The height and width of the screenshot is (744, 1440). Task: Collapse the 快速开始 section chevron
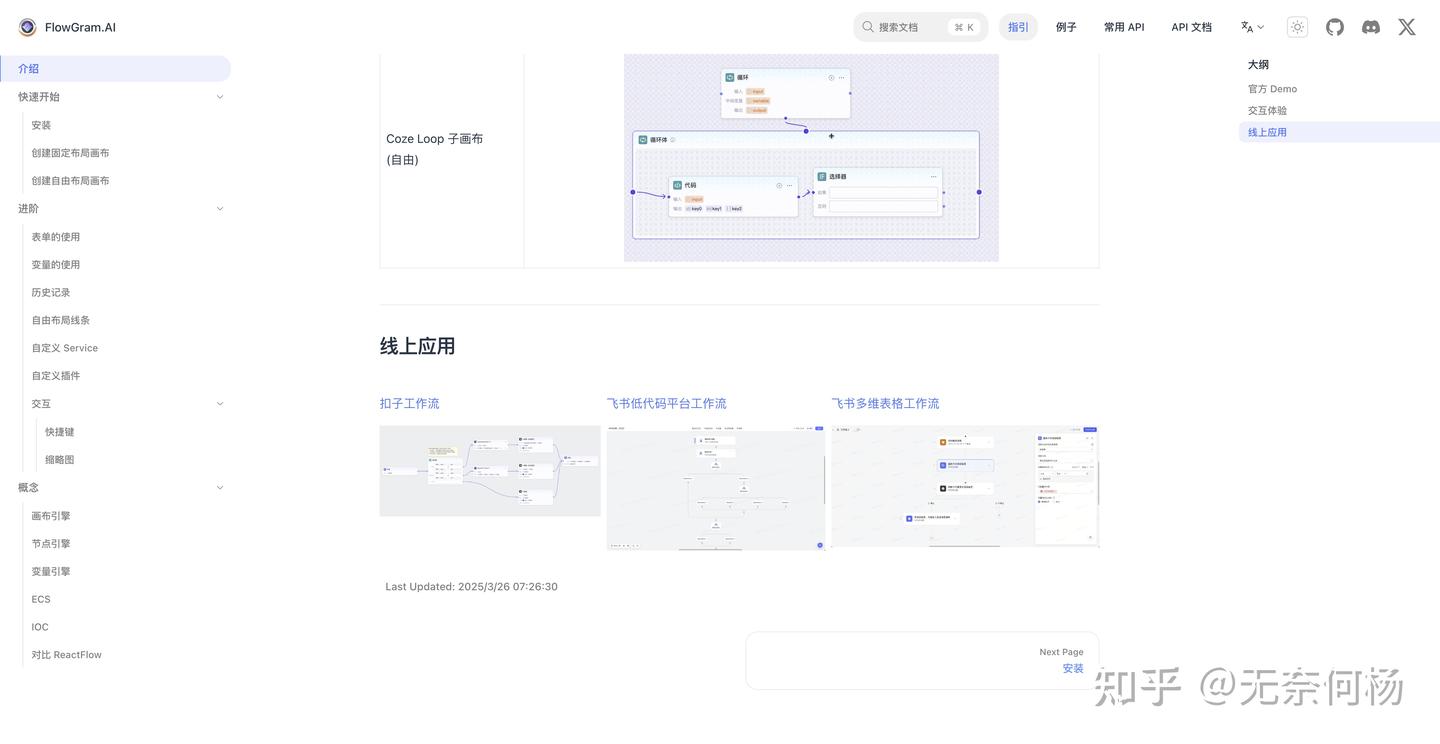point(219,95)
